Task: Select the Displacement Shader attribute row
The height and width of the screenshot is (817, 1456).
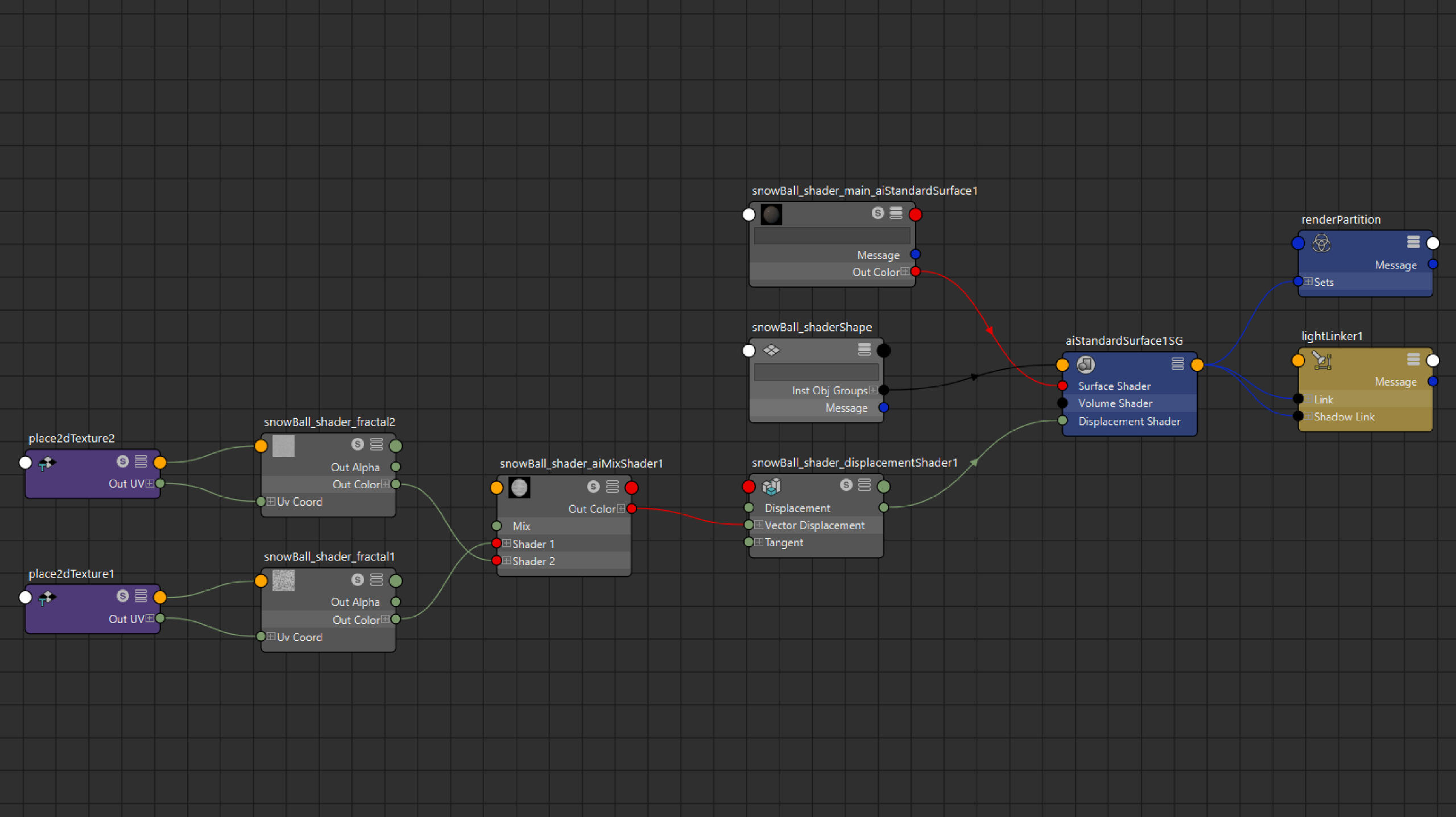Action: pyautogui.click(x=1129, y=422)
